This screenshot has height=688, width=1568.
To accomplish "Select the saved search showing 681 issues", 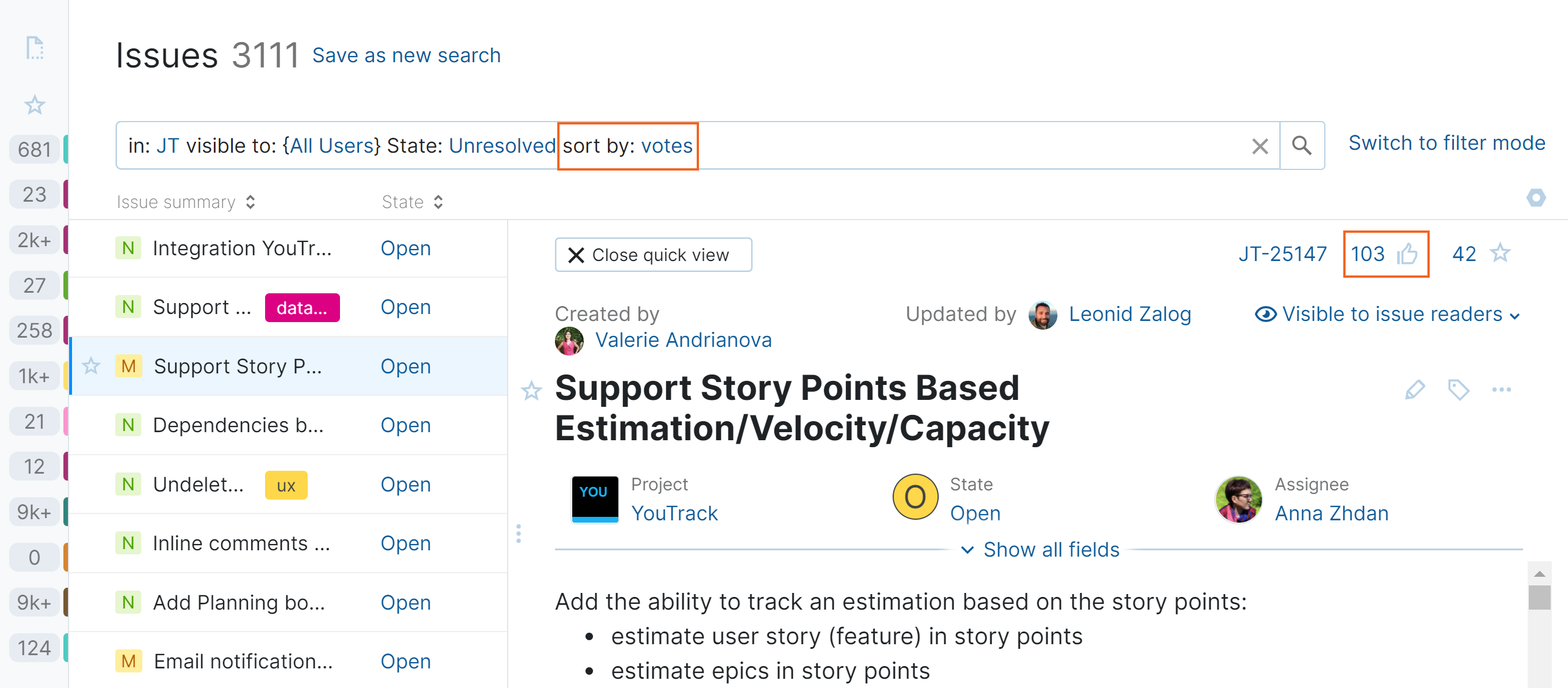I will [x=35, y=149].
